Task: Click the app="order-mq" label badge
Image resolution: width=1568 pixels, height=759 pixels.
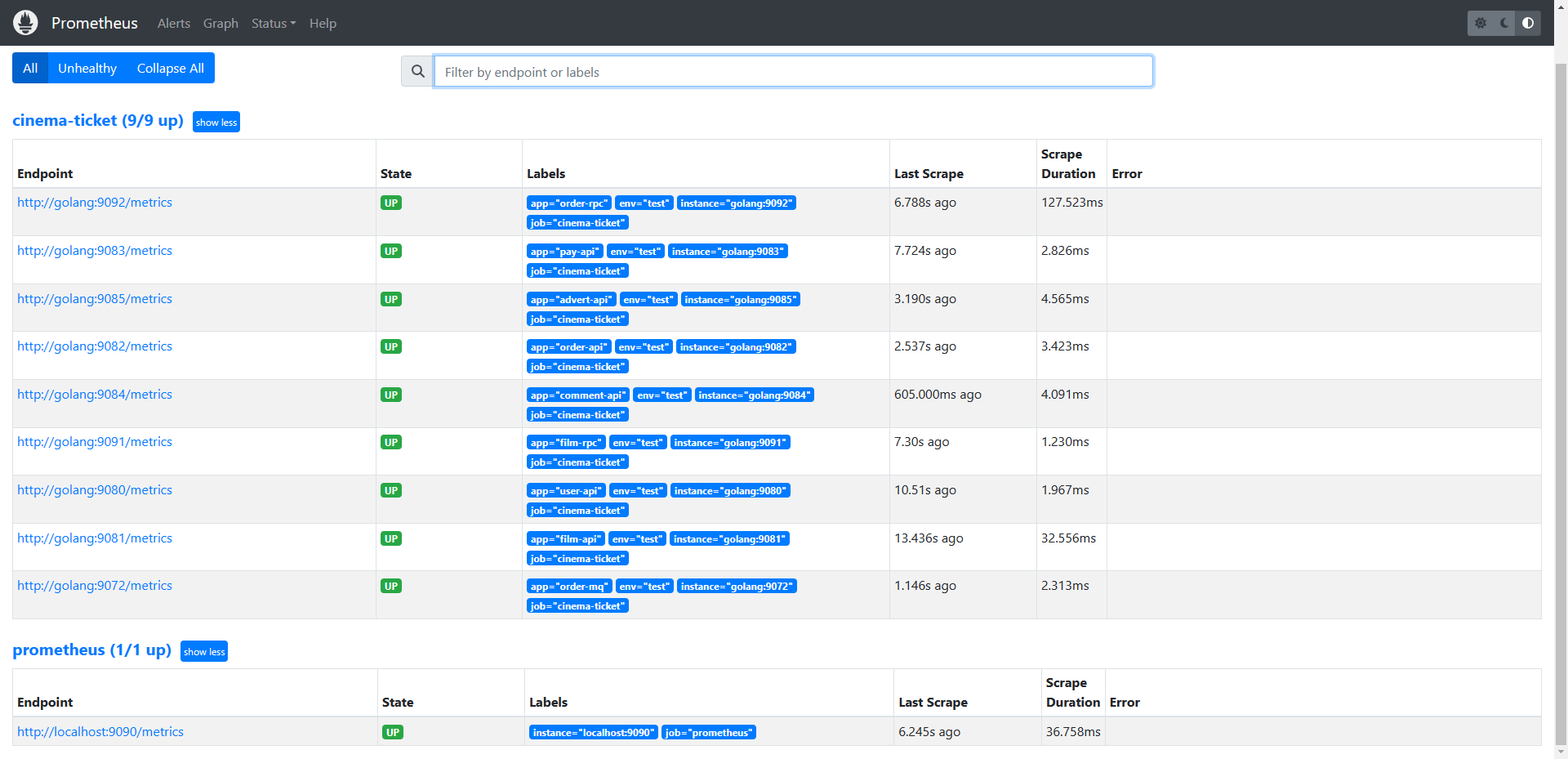Action: pos(569,587)
